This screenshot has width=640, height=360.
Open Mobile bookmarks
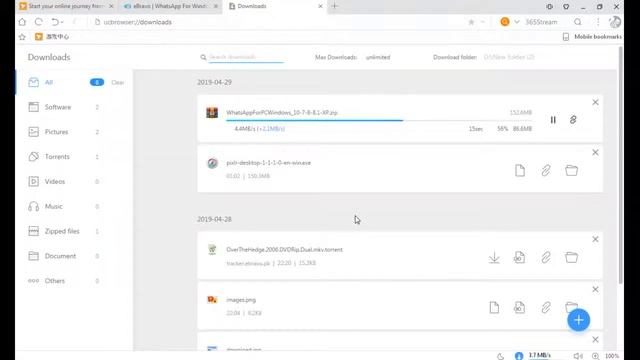(x=593, y=37)
